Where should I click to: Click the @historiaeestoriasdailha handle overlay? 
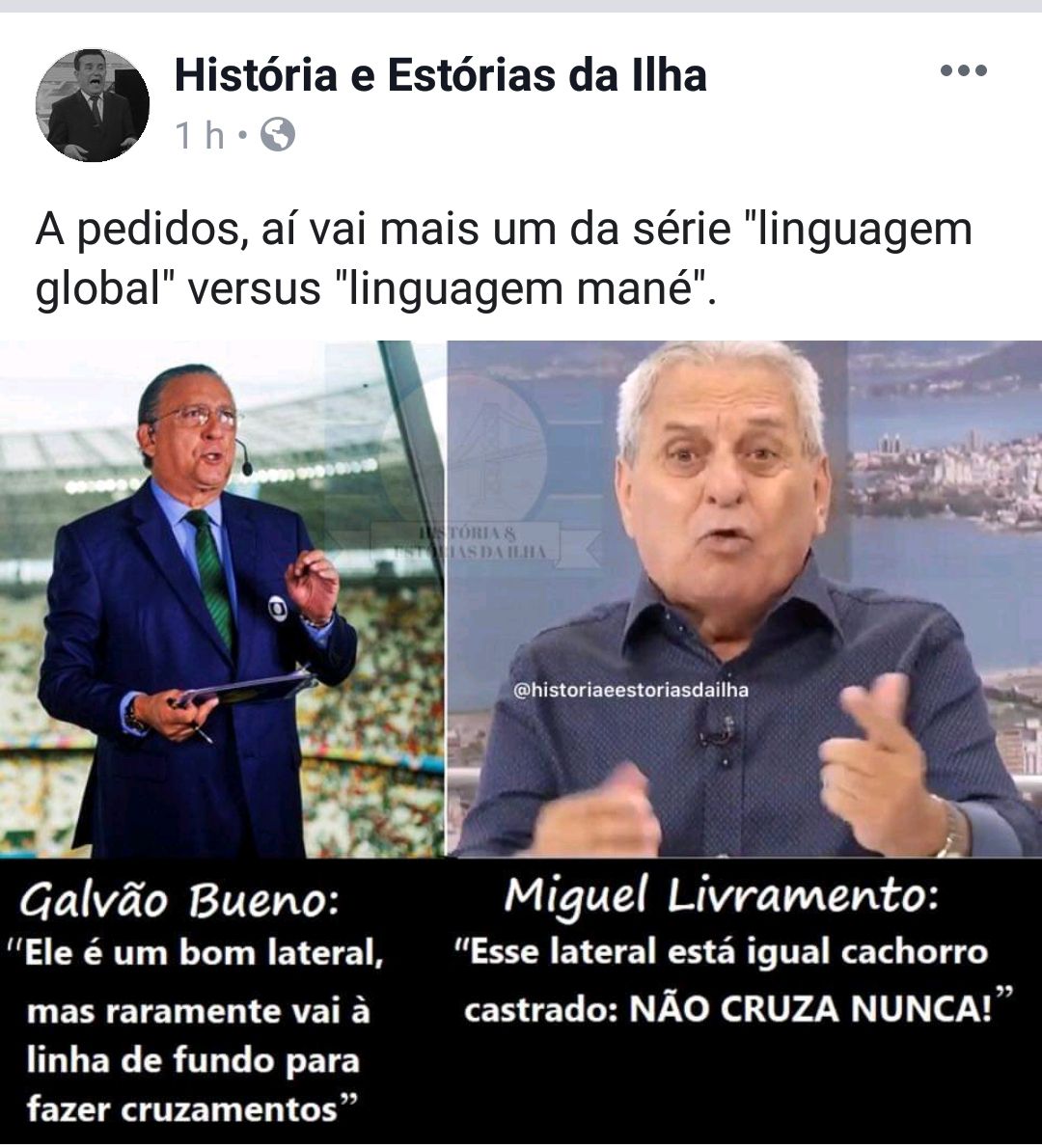631,691
